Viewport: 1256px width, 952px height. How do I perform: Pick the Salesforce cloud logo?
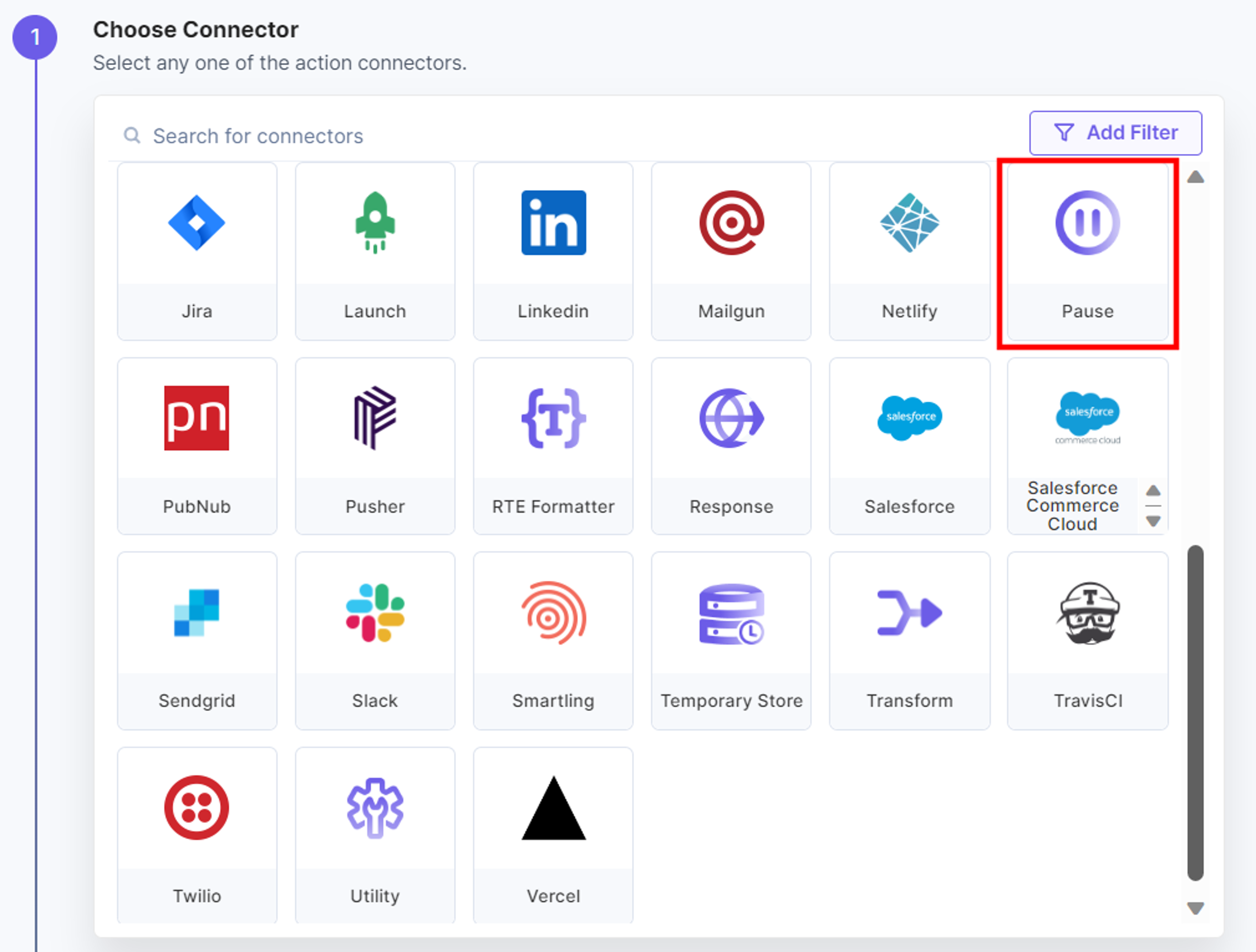tap(910, 418)
